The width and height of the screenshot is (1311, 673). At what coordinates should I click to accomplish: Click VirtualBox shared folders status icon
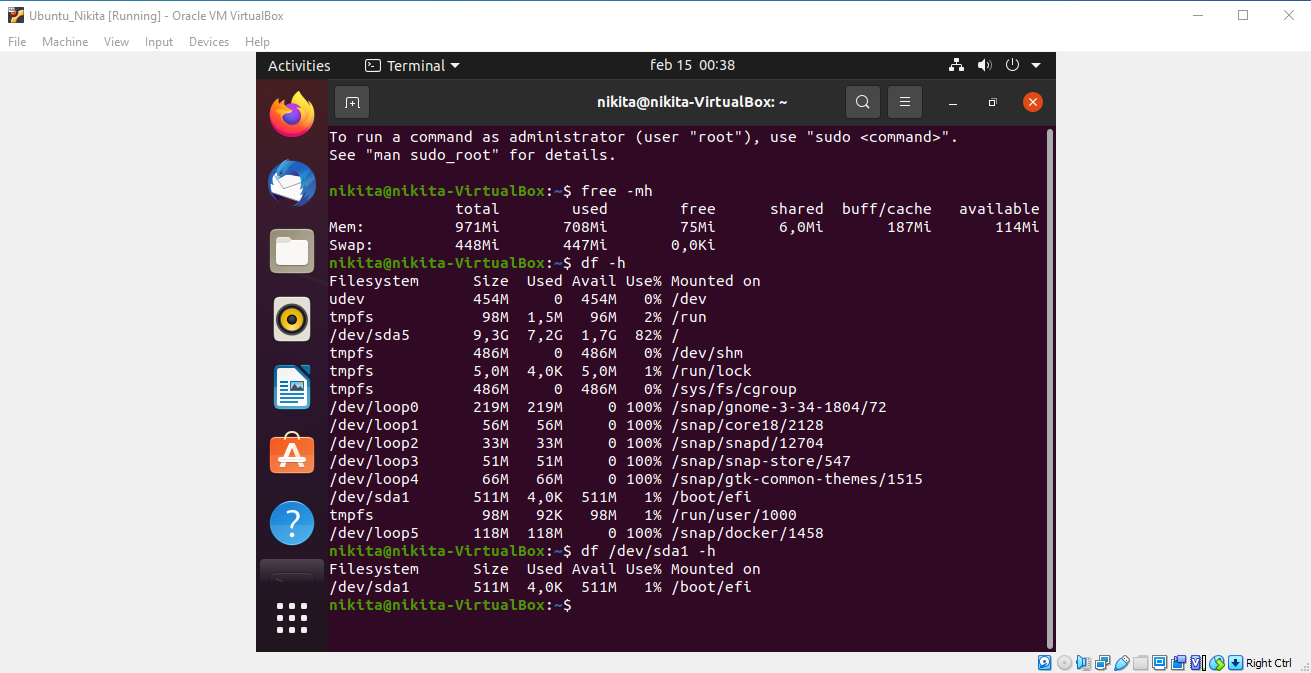point(1140,663)
